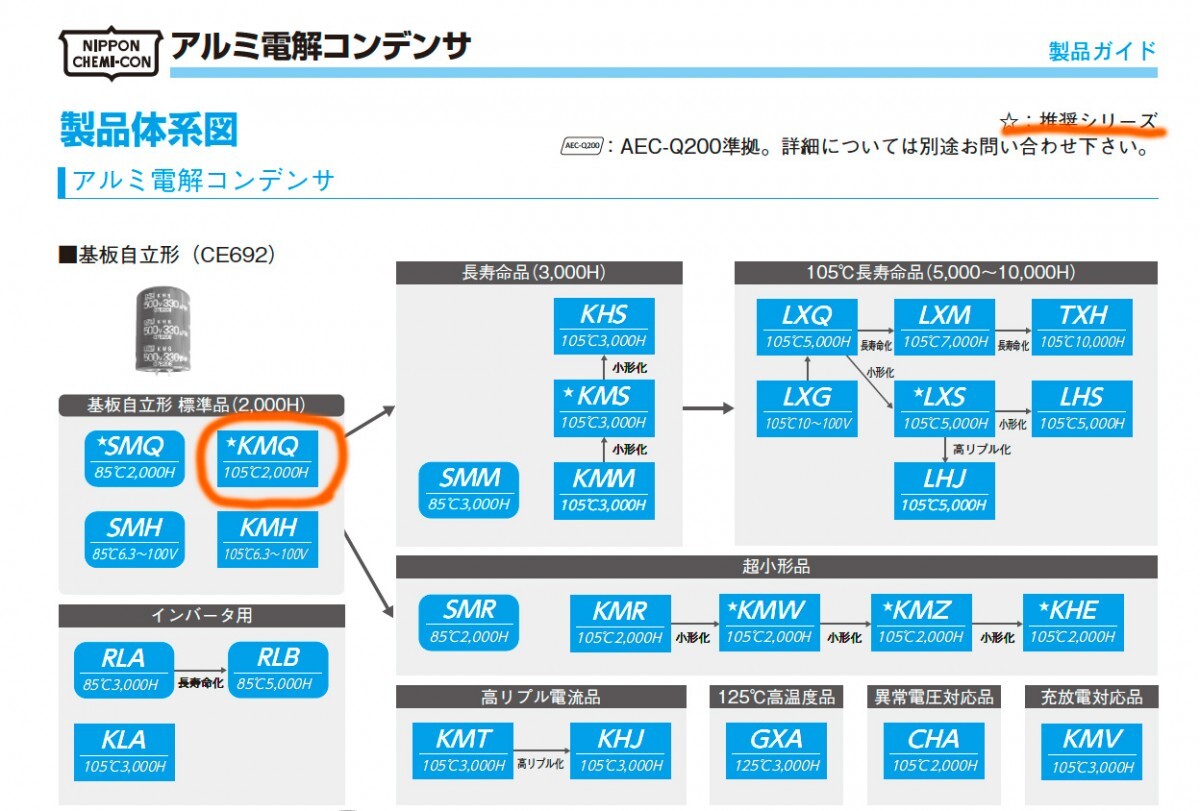This screenshot has height=811, width=1200.
Task: Click the RLA inverter series box
Action: (x=123, y=670)
